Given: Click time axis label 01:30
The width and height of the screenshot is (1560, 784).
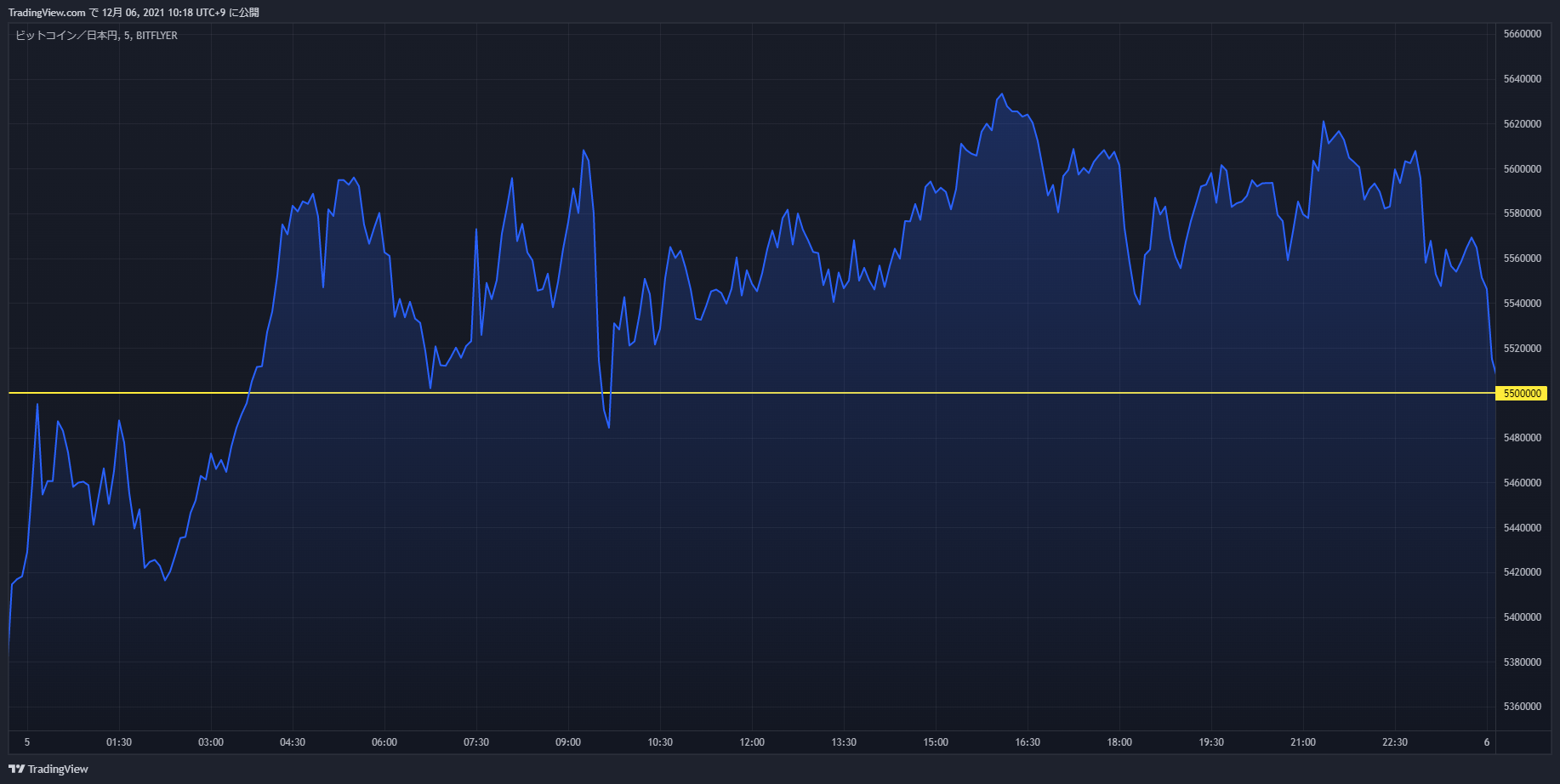Looking at the screenshot, I should pyautogui.click(x=119, y=742).
